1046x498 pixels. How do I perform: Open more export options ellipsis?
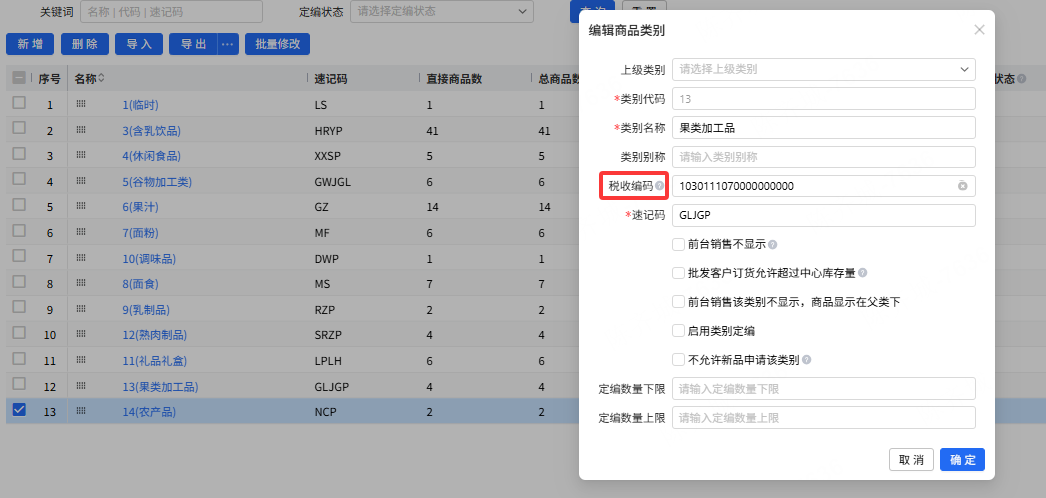point(227,45)
